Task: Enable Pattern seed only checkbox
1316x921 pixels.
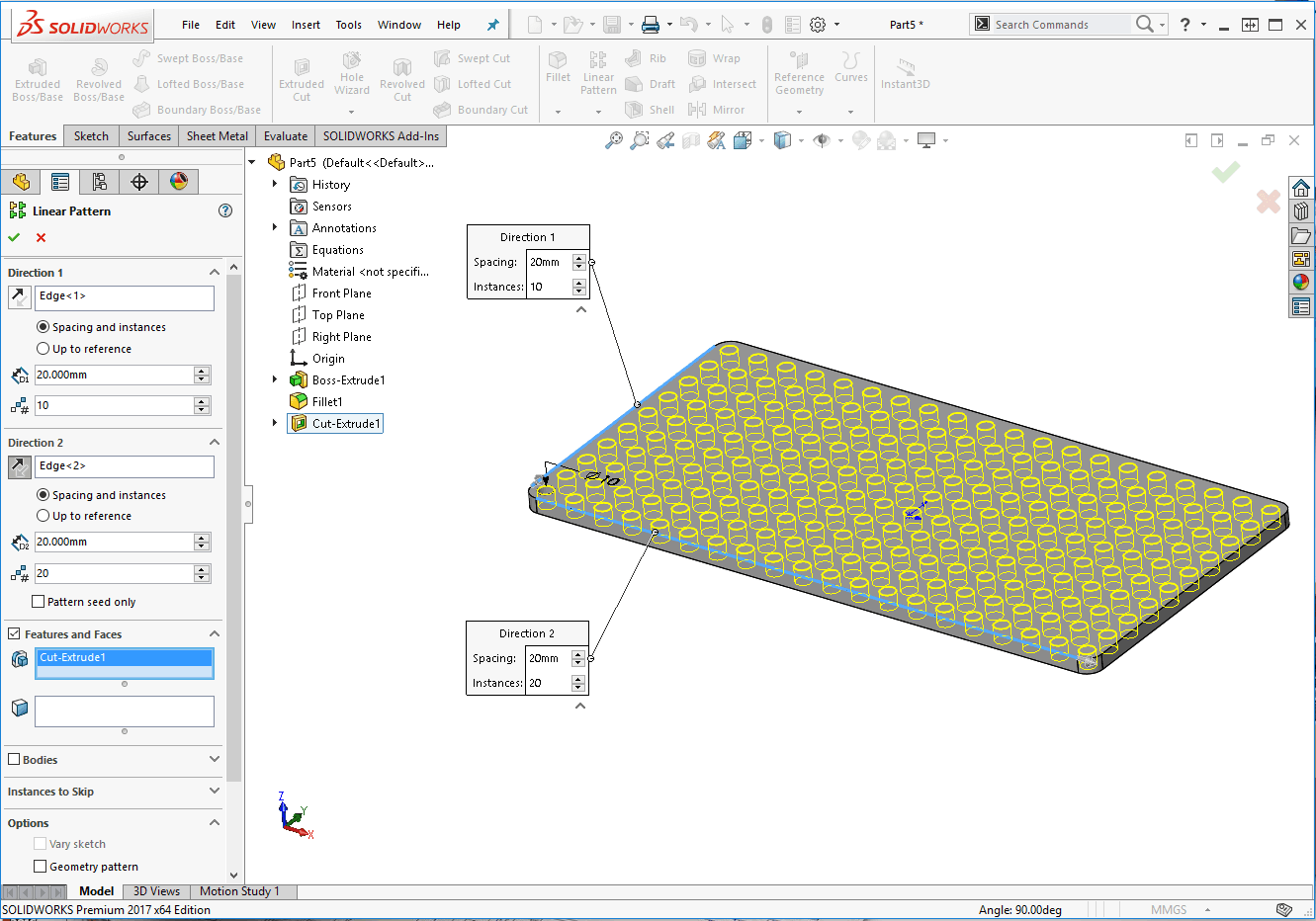Action: [39, 602]
